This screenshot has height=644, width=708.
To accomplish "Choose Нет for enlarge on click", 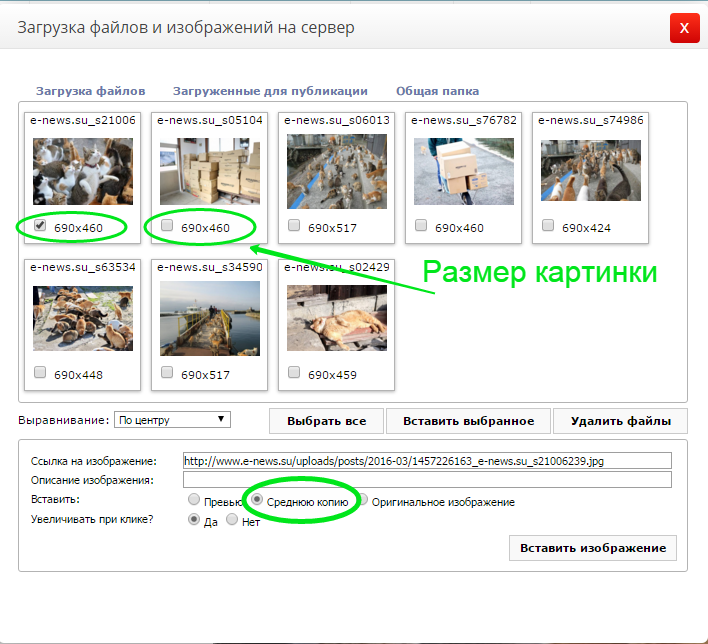I will coord(232,520).
